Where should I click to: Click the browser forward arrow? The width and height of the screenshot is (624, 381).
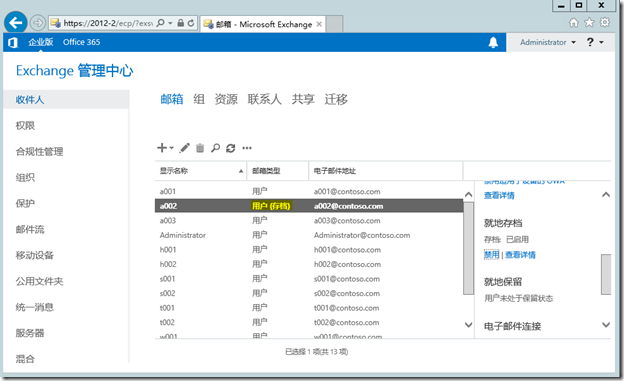point(38,23)
